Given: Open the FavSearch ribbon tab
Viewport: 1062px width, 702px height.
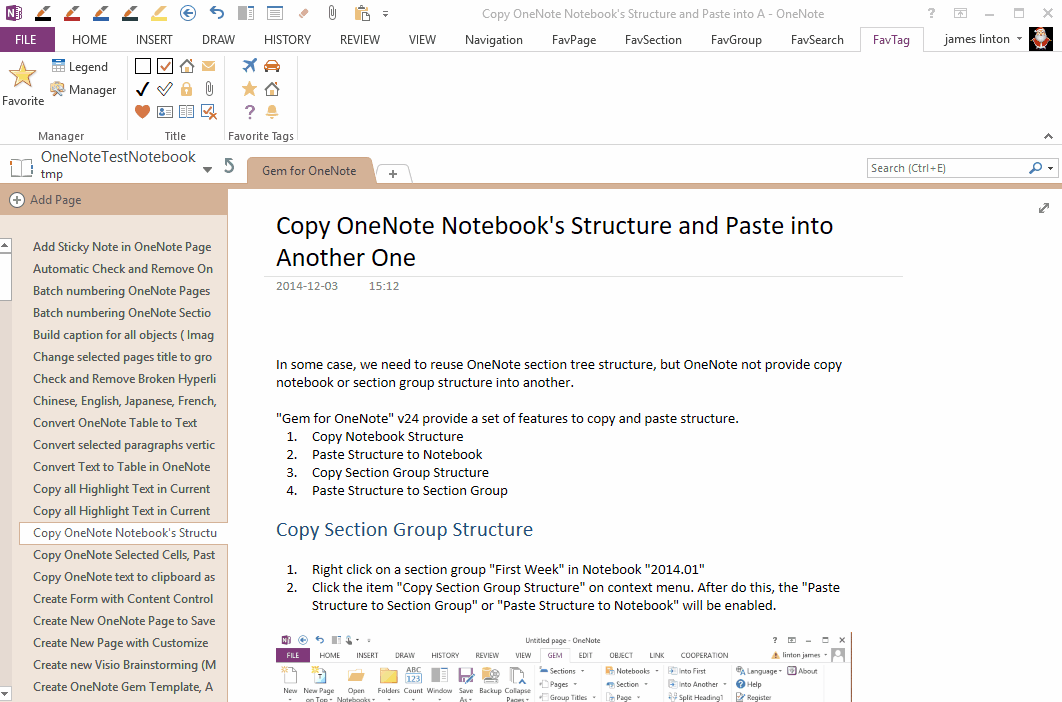Looking at the screenshot, I should 817,39.
